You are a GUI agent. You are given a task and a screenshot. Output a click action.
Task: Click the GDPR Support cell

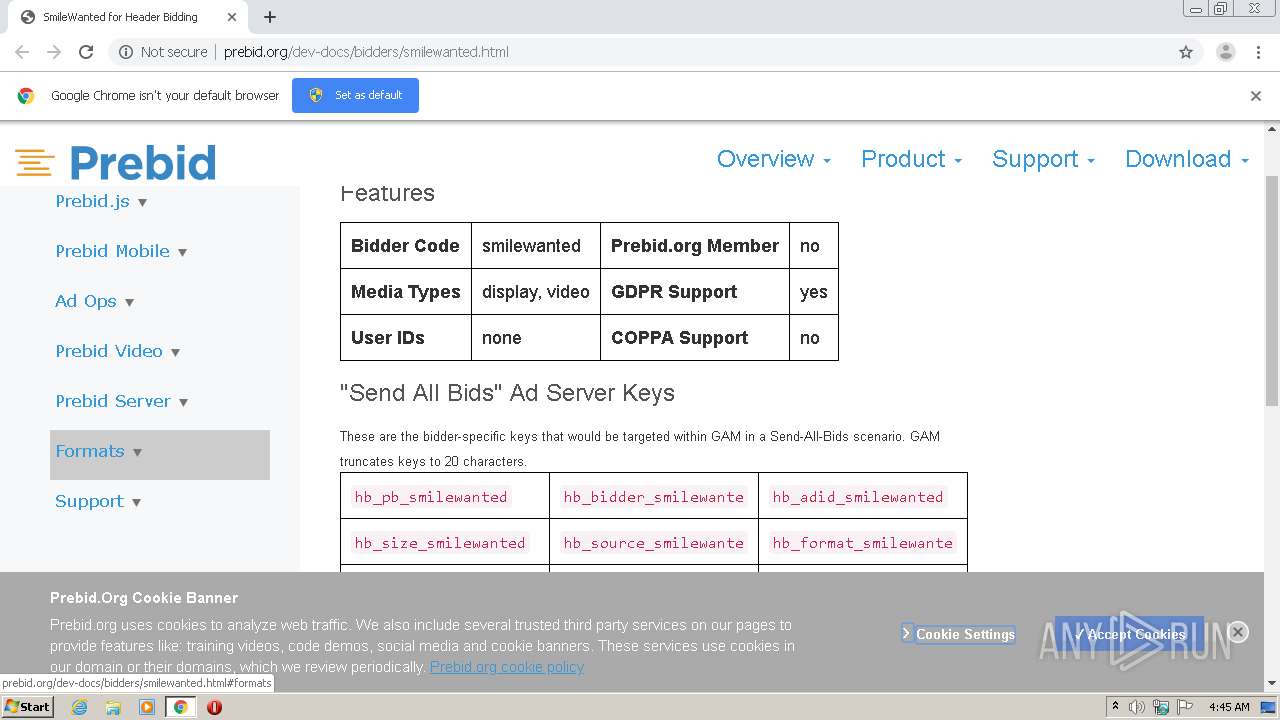click(x=695, y=292)
